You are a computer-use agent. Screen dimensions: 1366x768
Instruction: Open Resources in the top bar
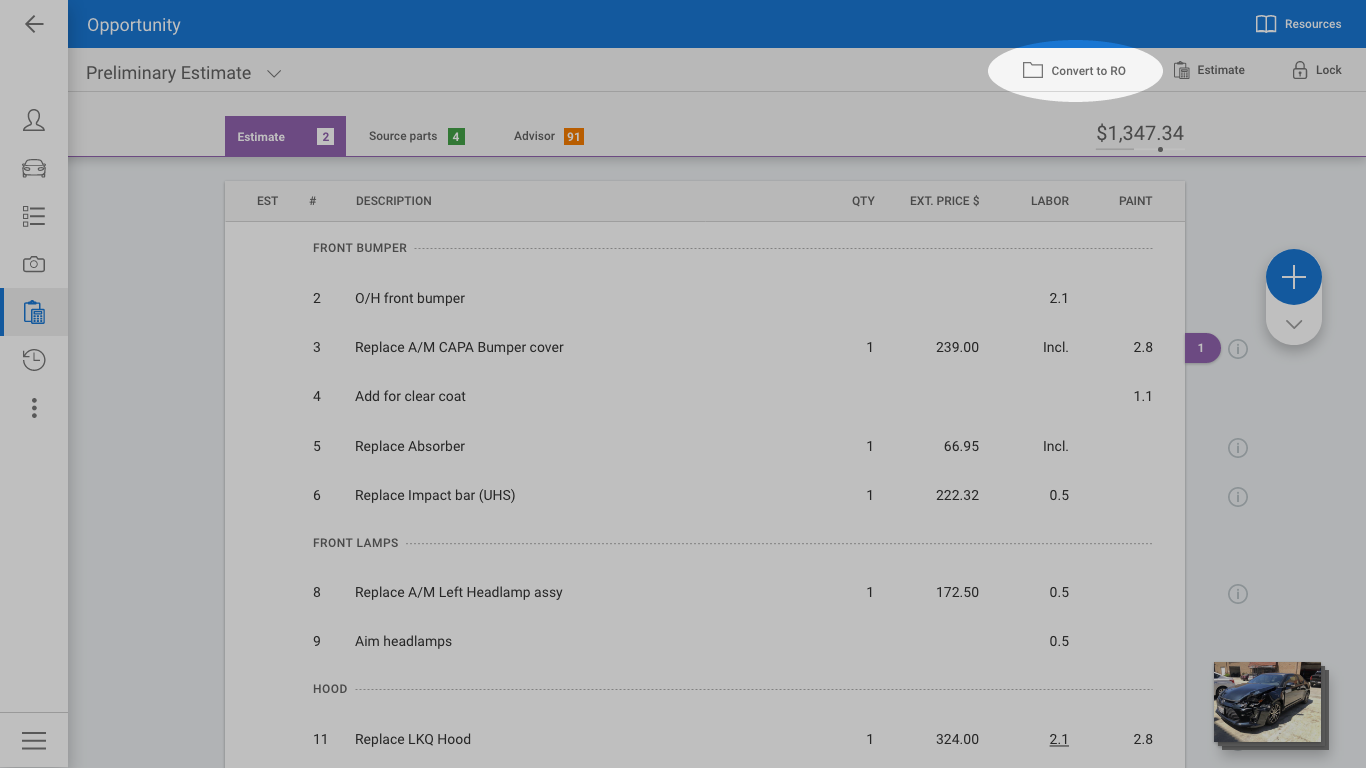coord(1298,24)
